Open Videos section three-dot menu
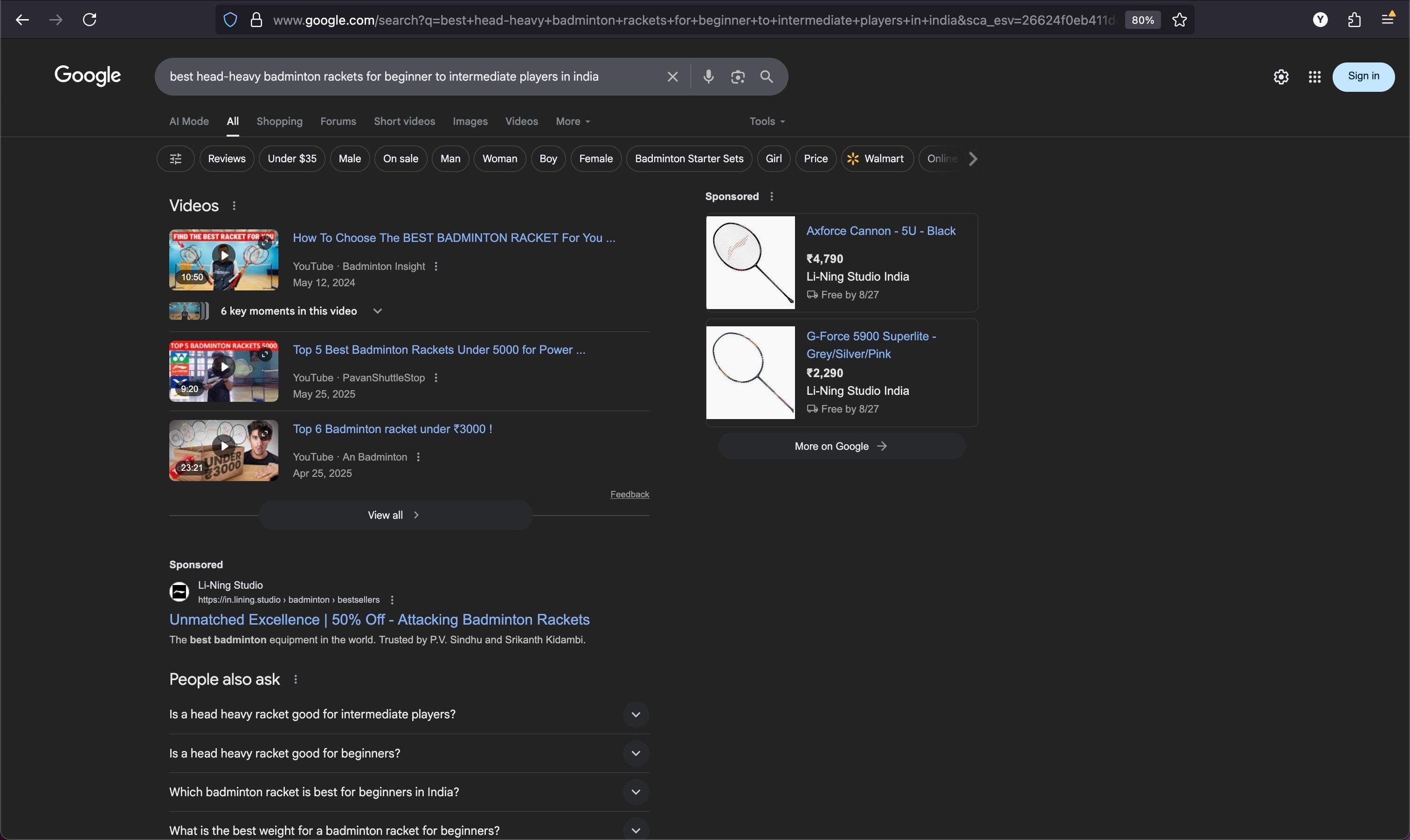This screenshot has height=840, width=1410. [234, 206]
